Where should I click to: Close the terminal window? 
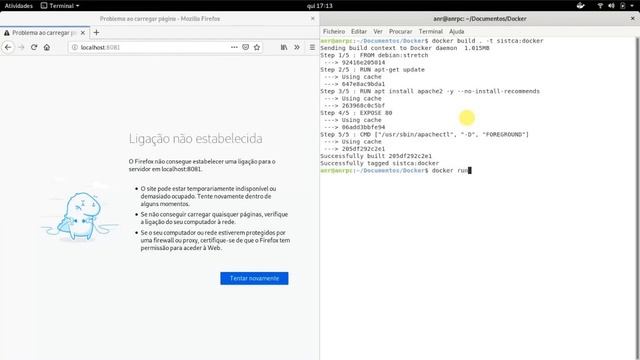point(633,18)
